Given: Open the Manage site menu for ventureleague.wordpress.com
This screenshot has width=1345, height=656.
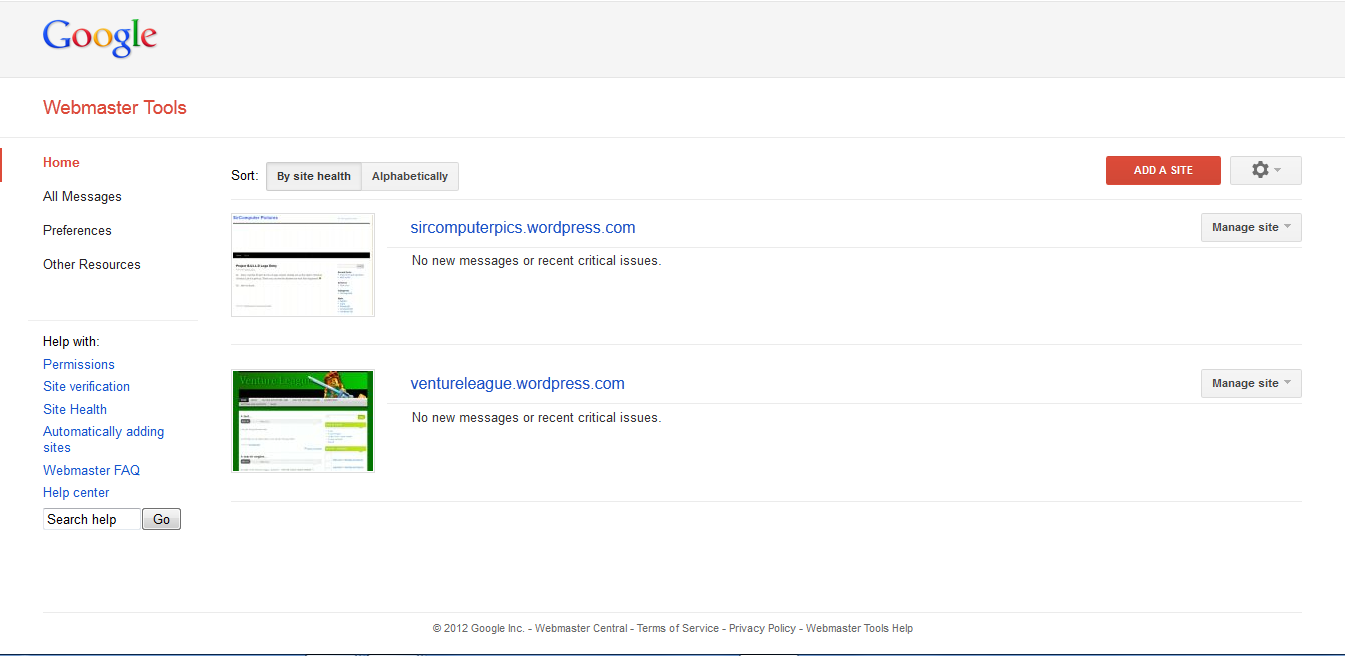Looking at the screenshot, I should [1250, 383].
